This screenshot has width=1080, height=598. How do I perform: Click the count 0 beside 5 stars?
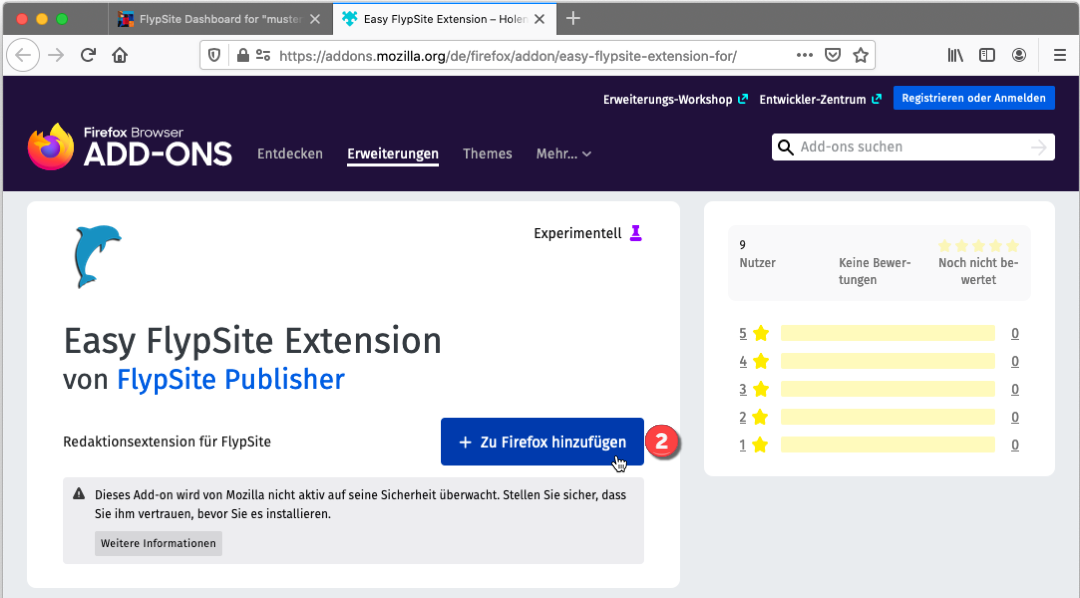tap(1015, 333)
